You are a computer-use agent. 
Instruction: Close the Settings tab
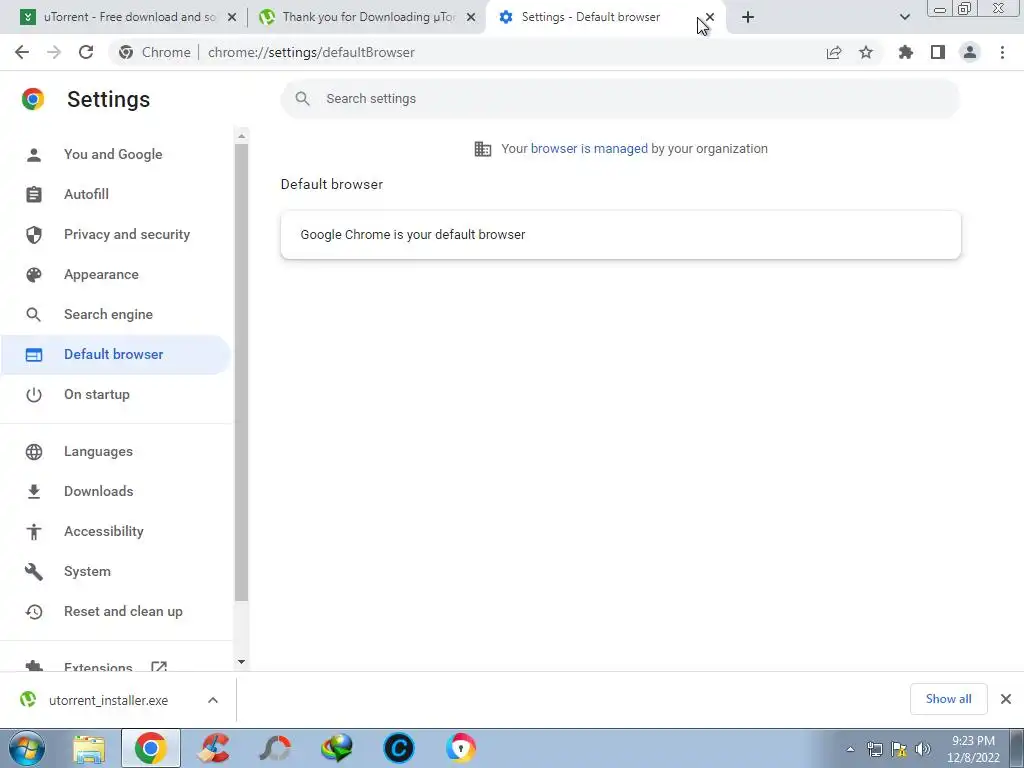710,18
